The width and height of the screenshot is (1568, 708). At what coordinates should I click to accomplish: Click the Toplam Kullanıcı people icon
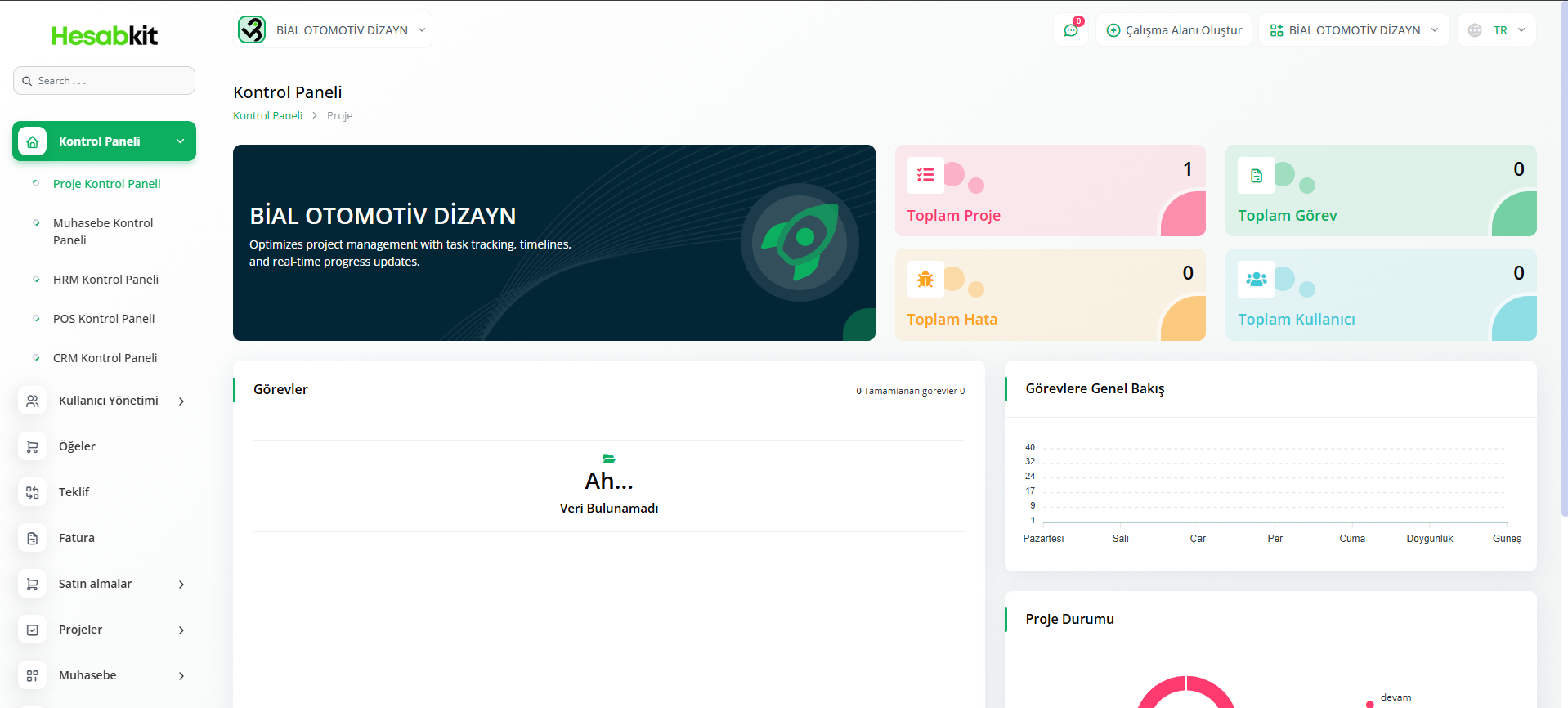pyautogui.click(x=1256, y=279)
